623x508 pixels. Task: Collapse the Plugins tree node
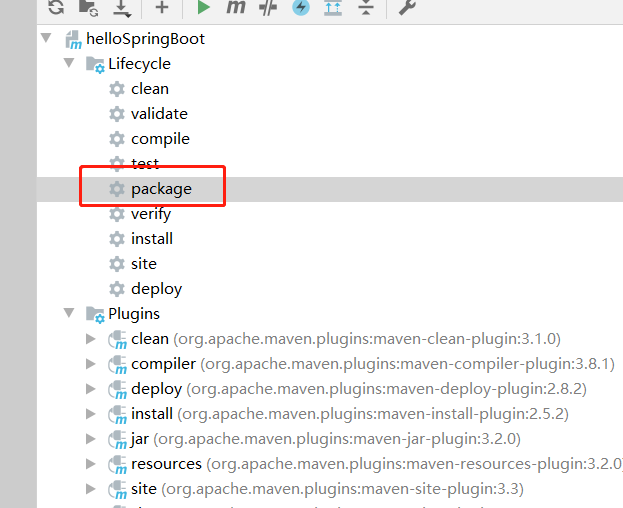click(x=68, y=313)
